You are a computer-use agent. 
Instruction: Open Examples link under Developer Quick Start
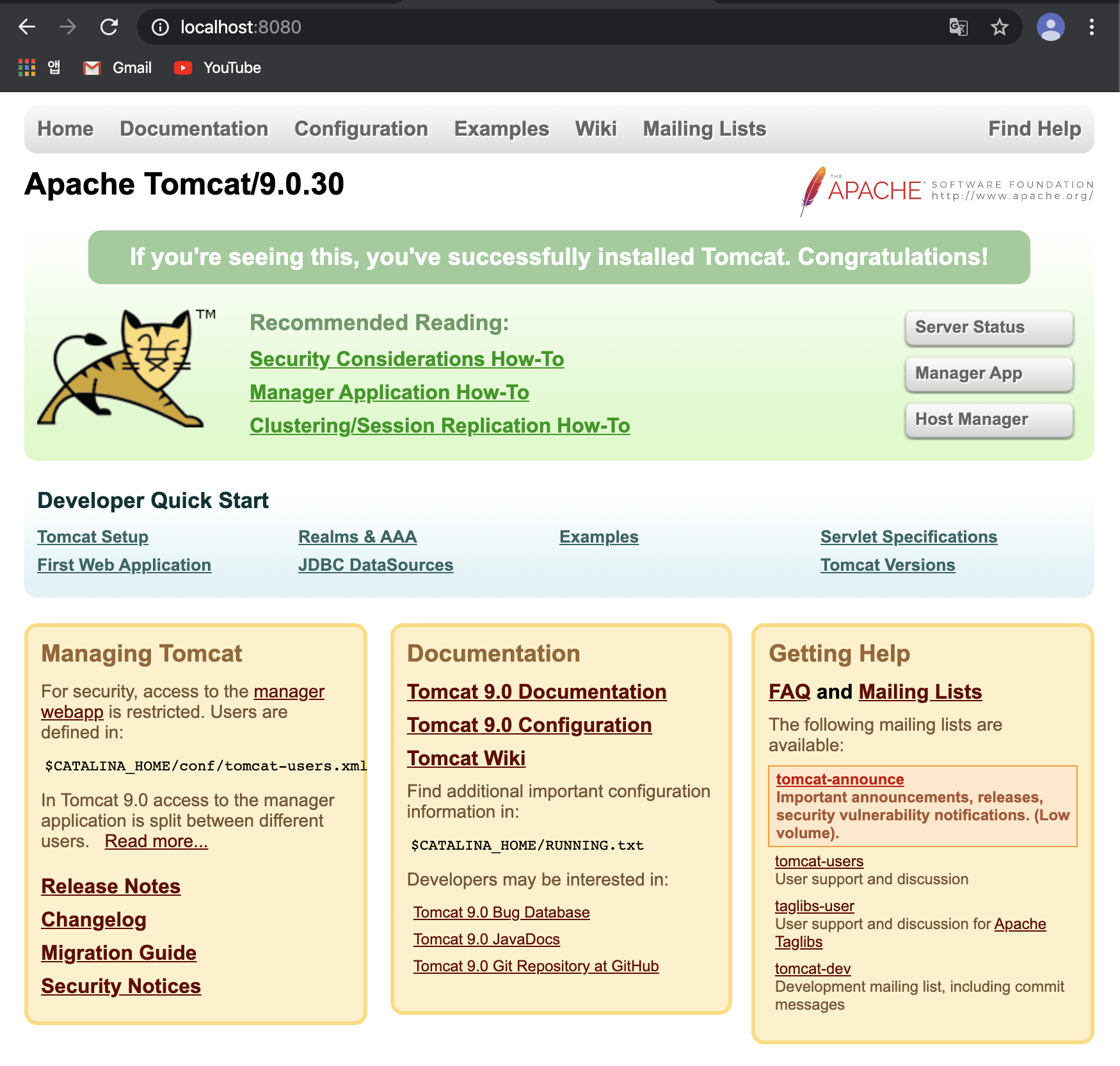point(599,537)
